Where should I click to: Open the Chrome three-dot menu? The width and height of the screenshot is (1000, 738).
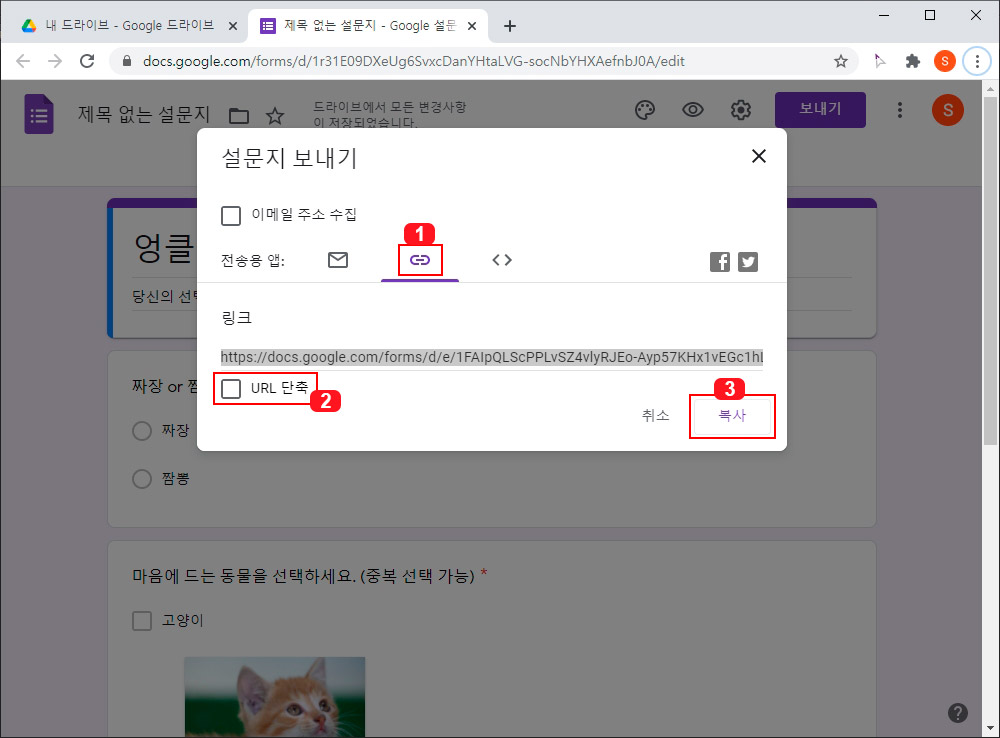977,61
